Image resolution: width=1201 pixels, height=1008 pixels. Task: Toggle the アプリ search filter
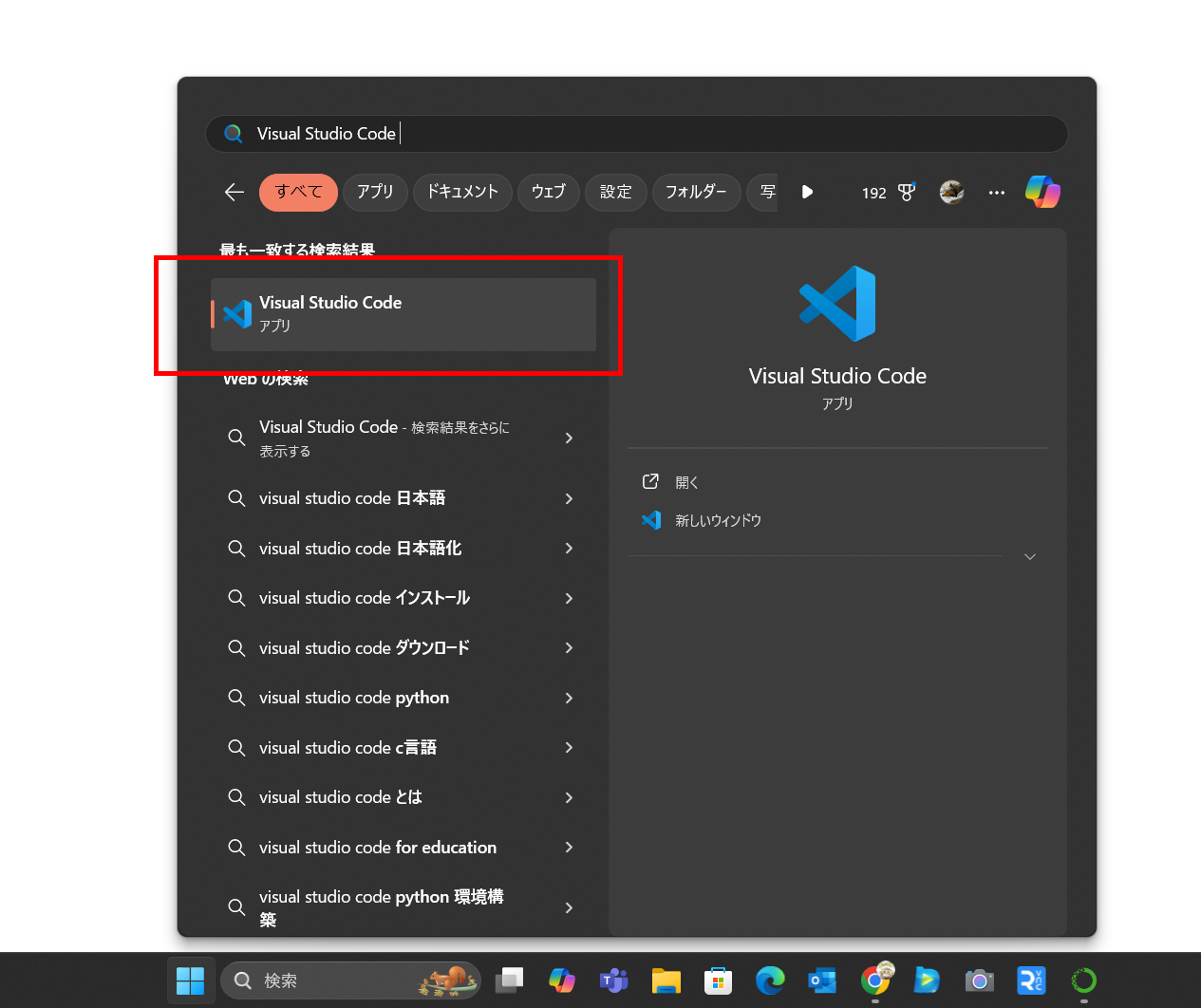[x=375, y=192]
